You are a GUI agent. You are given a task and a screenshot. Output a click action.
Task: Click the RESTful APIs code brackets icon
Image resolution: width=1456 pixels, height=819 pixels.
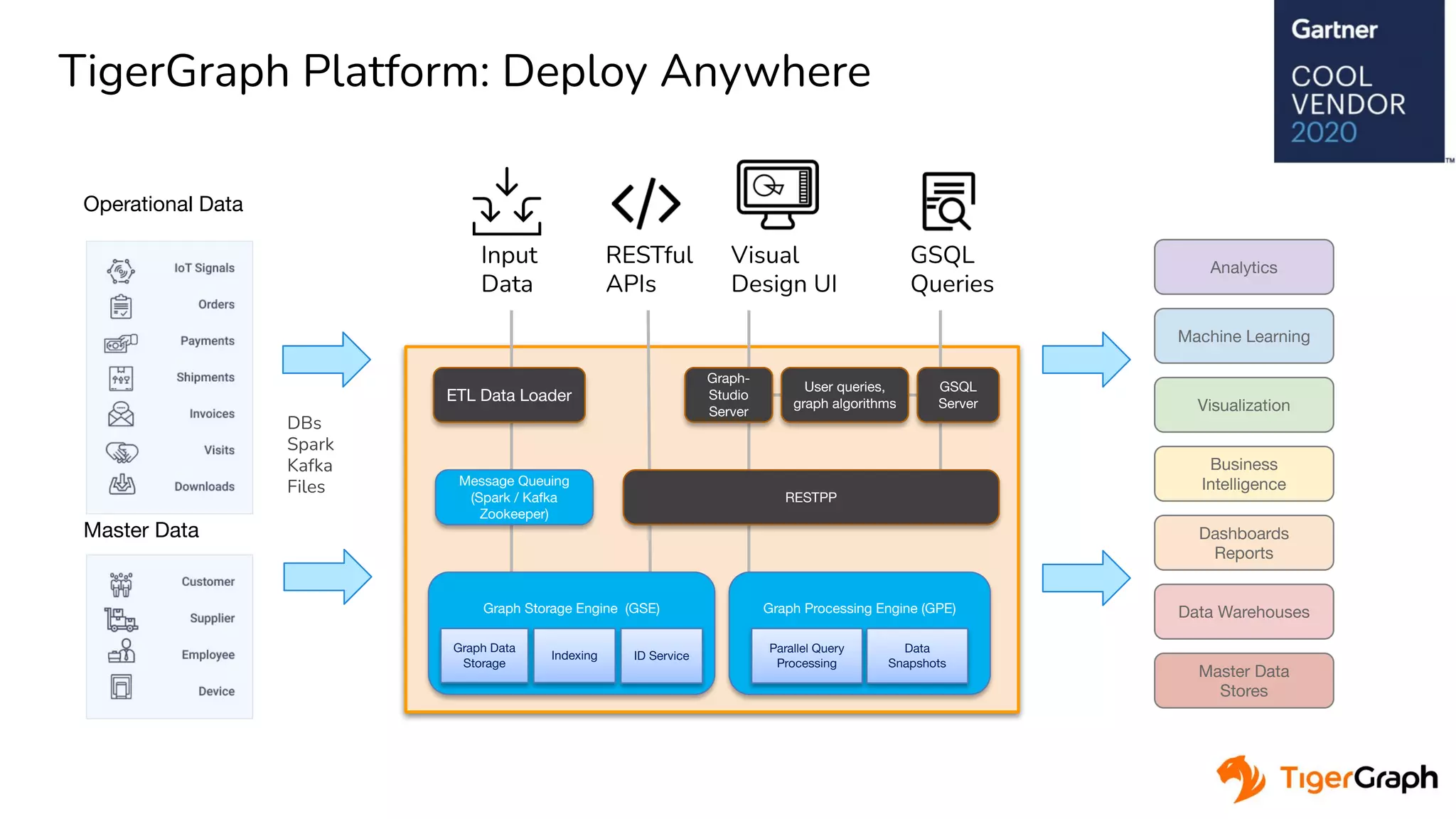point(646,203)
